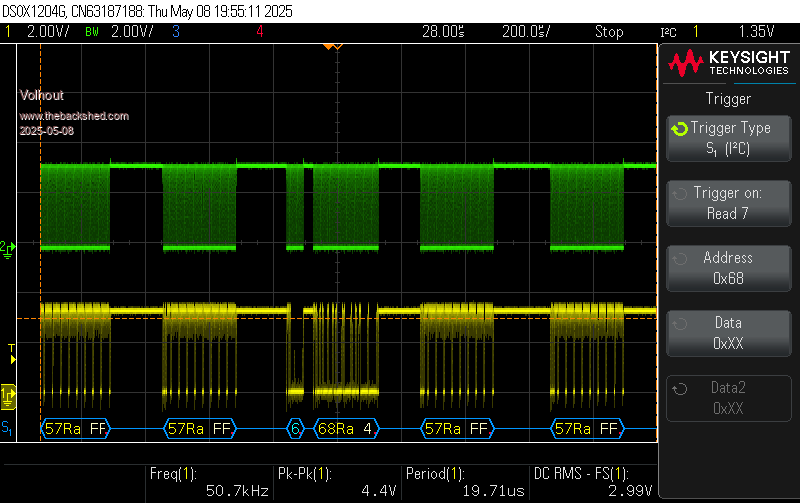
Task: Click the Trigger menu title
Action: tap(729, 99)
